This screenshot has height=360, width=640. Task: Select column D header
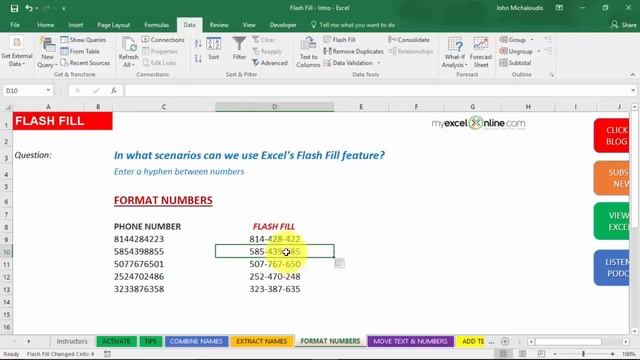pyautogui.click(x=274, y=107)
